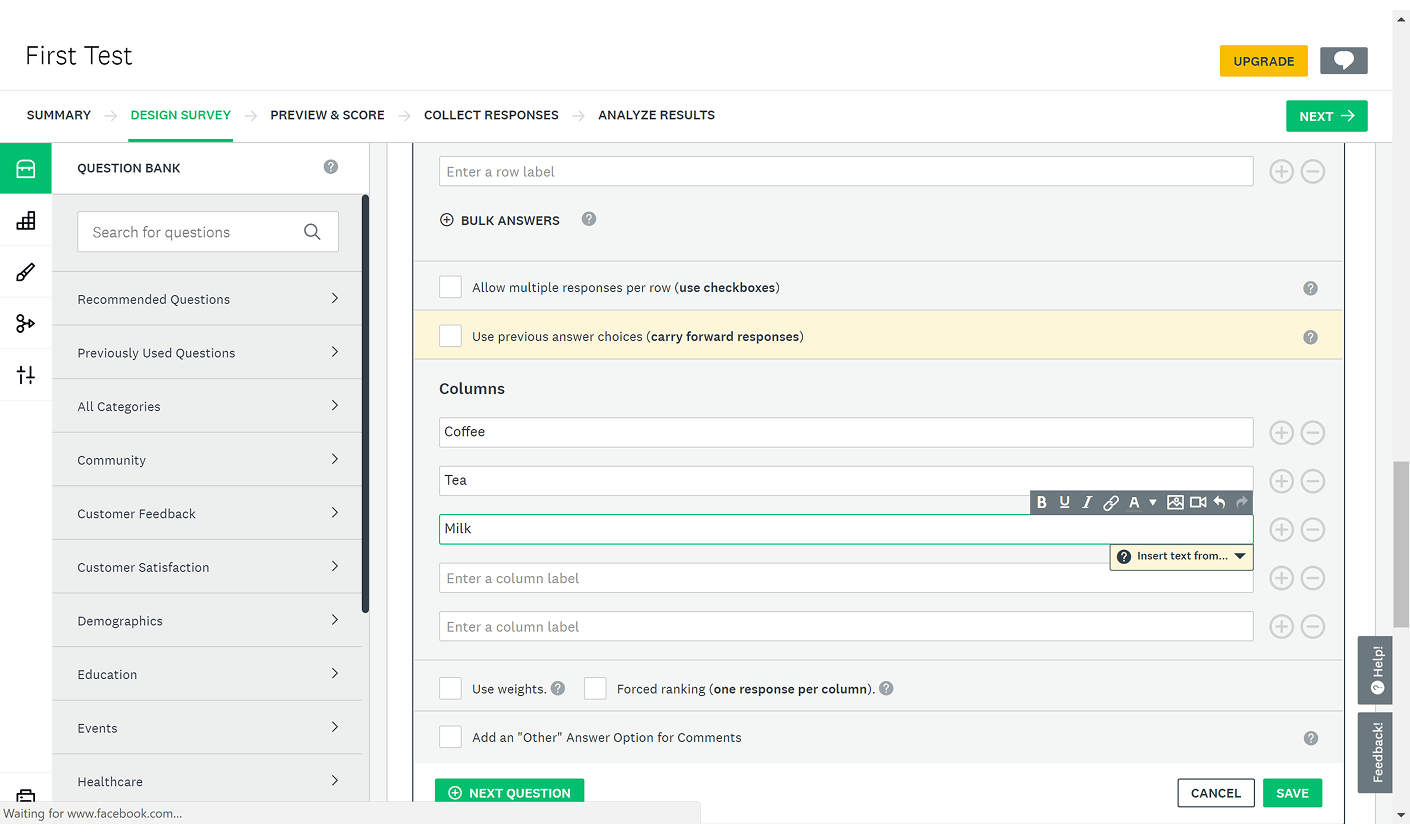Insert a video into the answer
1410x834 pixels.
coord(1199,502)
